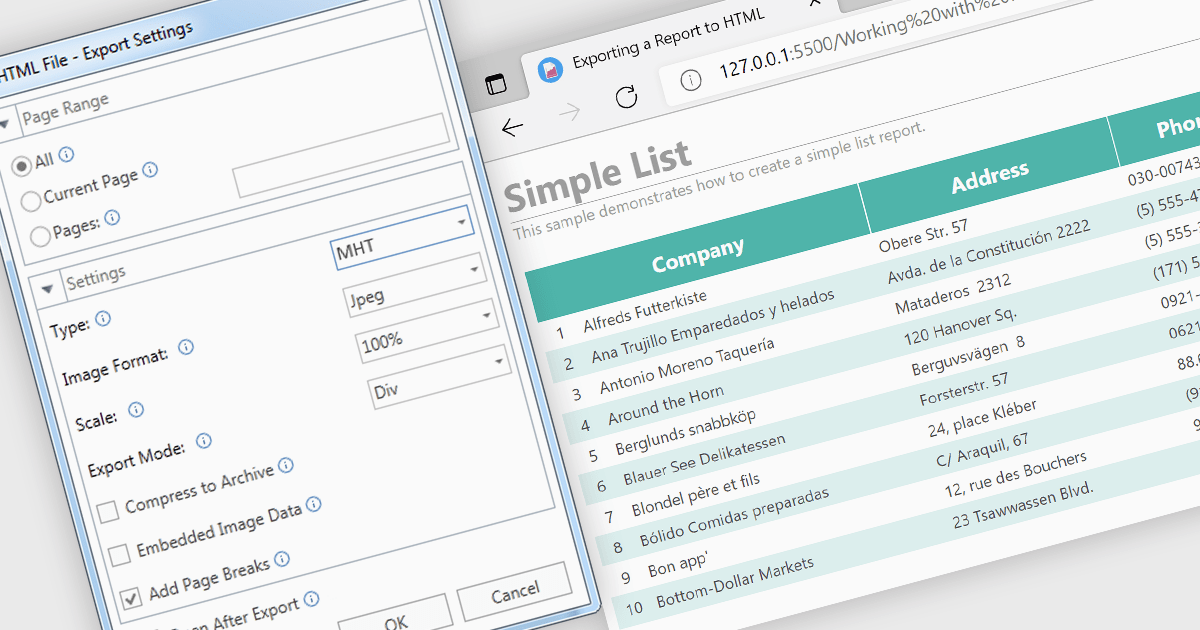Select the Pages radio button

click(41, 236)
